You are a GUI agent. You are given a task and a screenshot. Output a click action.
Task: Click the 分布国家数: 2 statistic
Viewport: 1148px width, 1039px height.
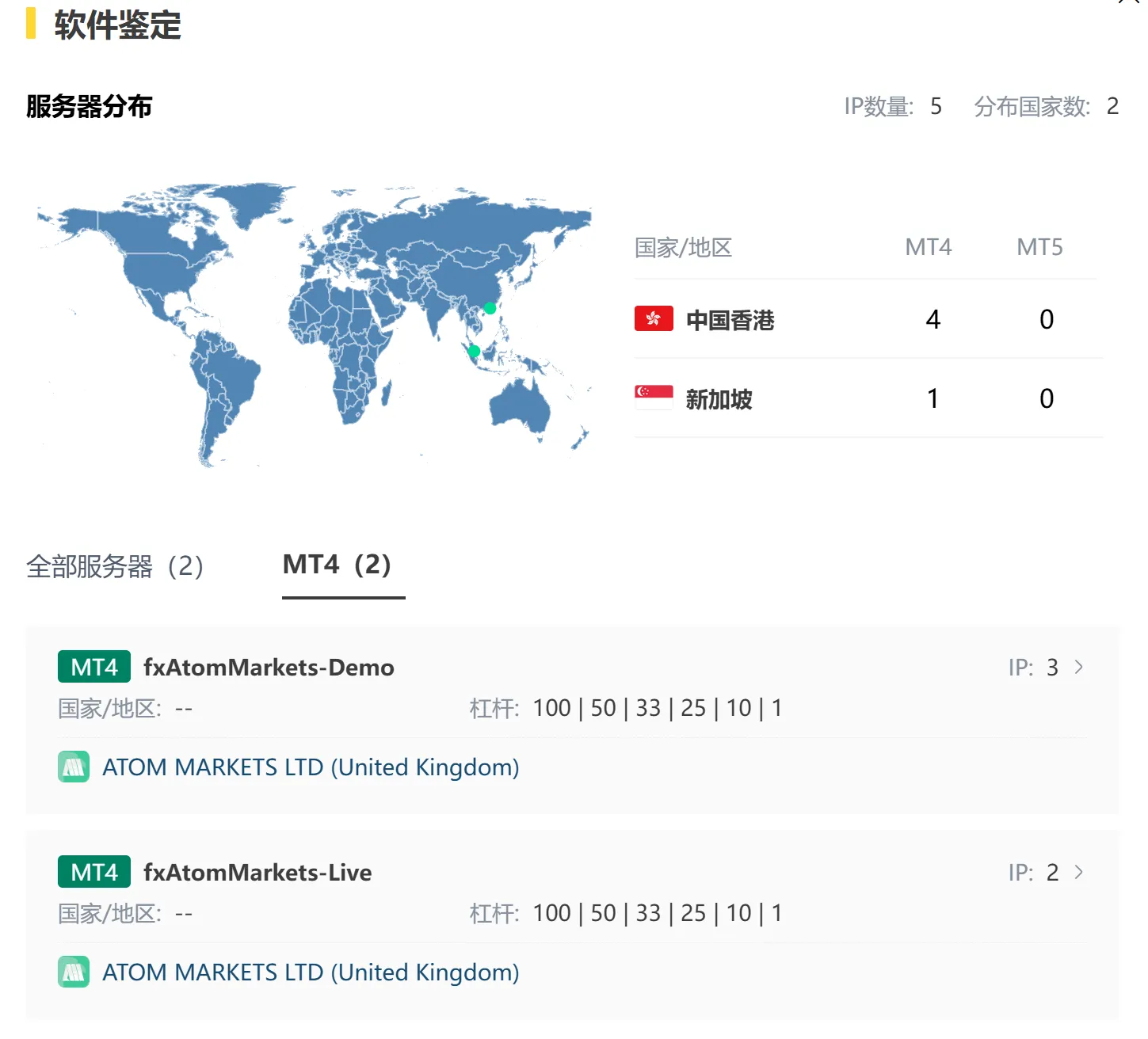click(x=1047, y=106)
